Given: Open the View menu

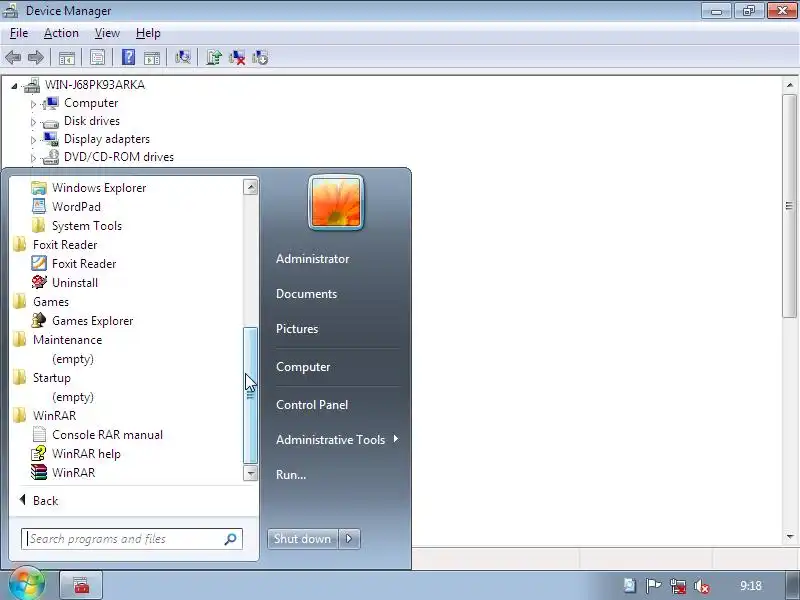Looking at the screenshot, I should [107, 33].
